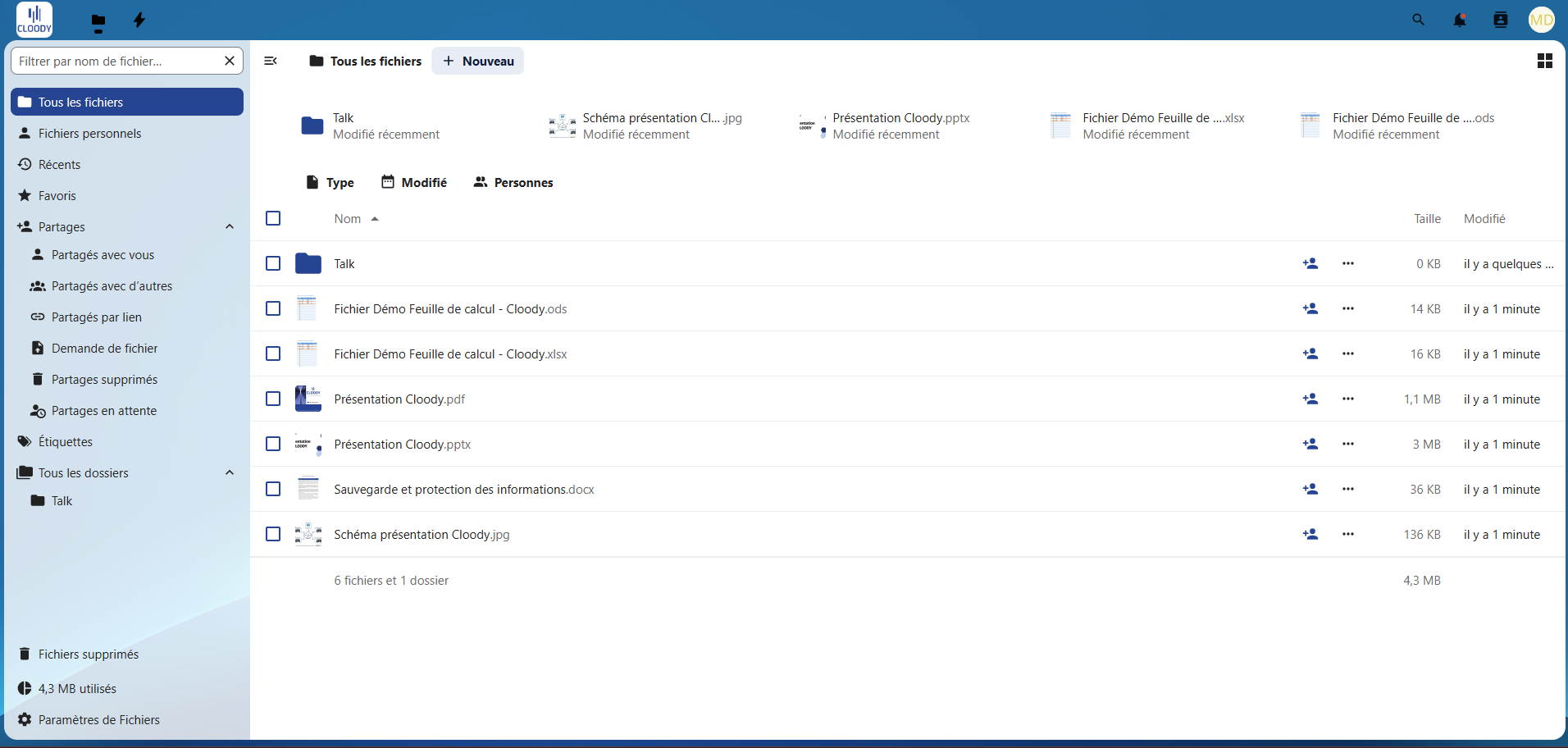Share Fichier Démo Feuille de calcul - Cloody.ods
Viewport: 1568px width, 748px height.
click(1310, 308)
